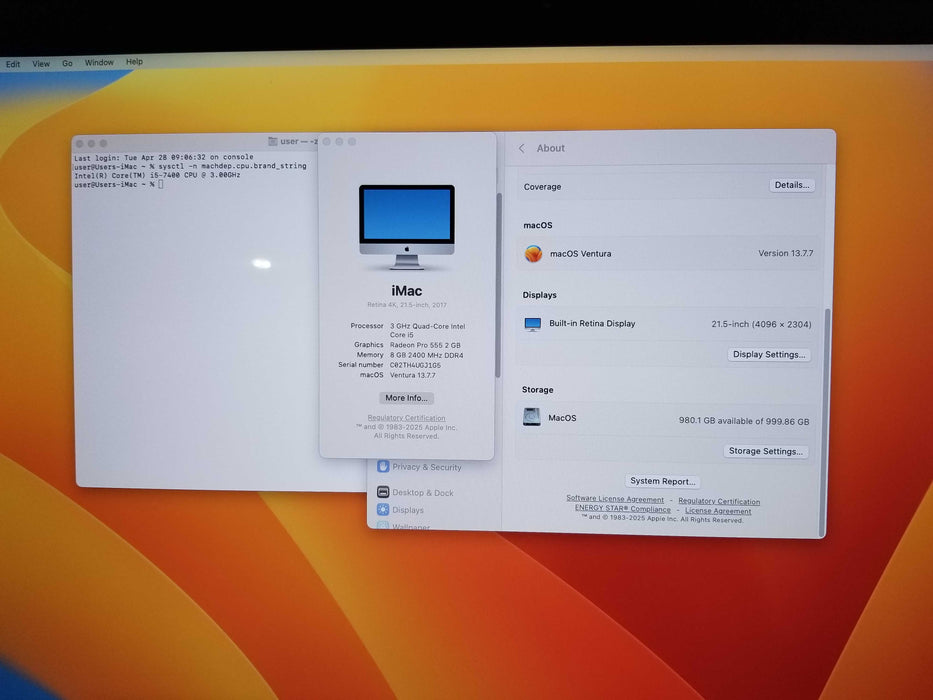Viewport: 933px width, 700px height.
Task: Open the Help menu
Action: pyautogui.click(x=134, y=61)
